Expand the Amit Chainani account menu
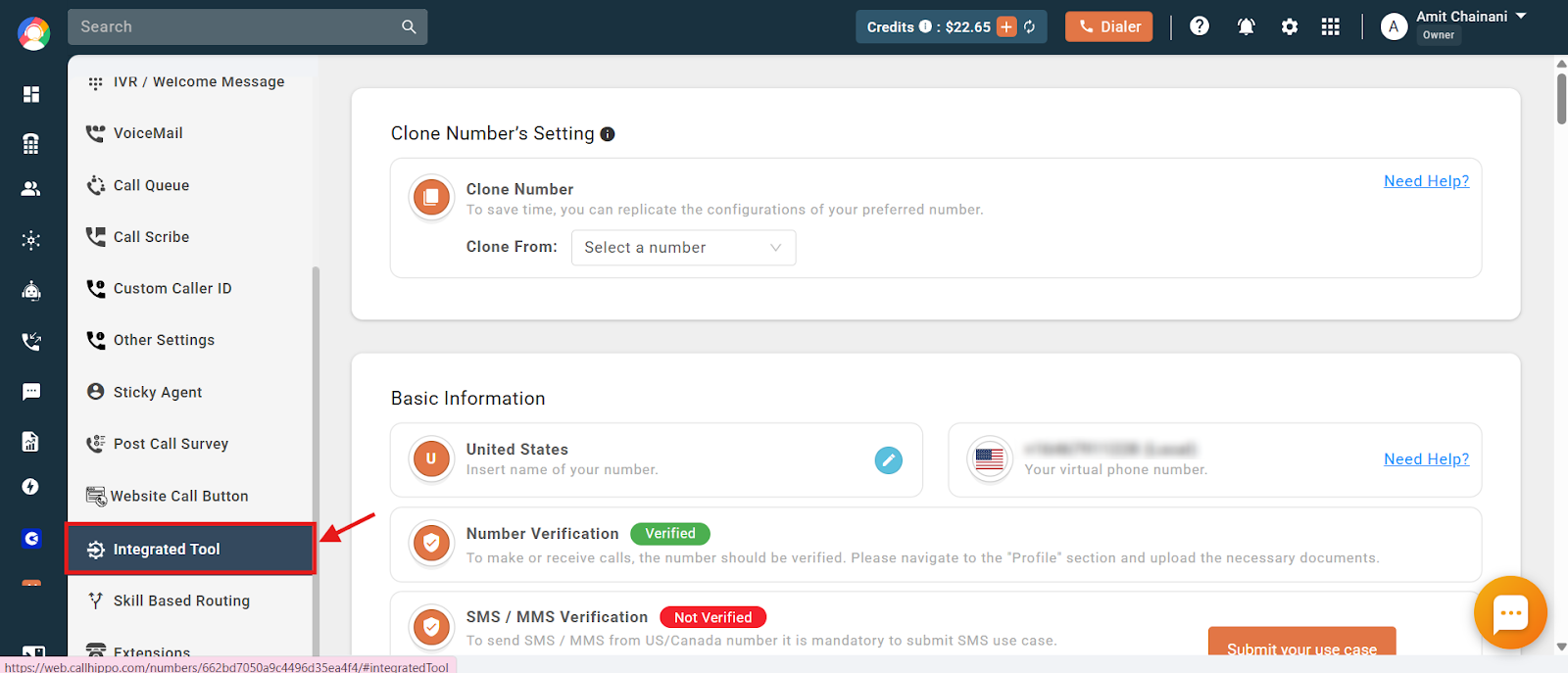 1521,17
